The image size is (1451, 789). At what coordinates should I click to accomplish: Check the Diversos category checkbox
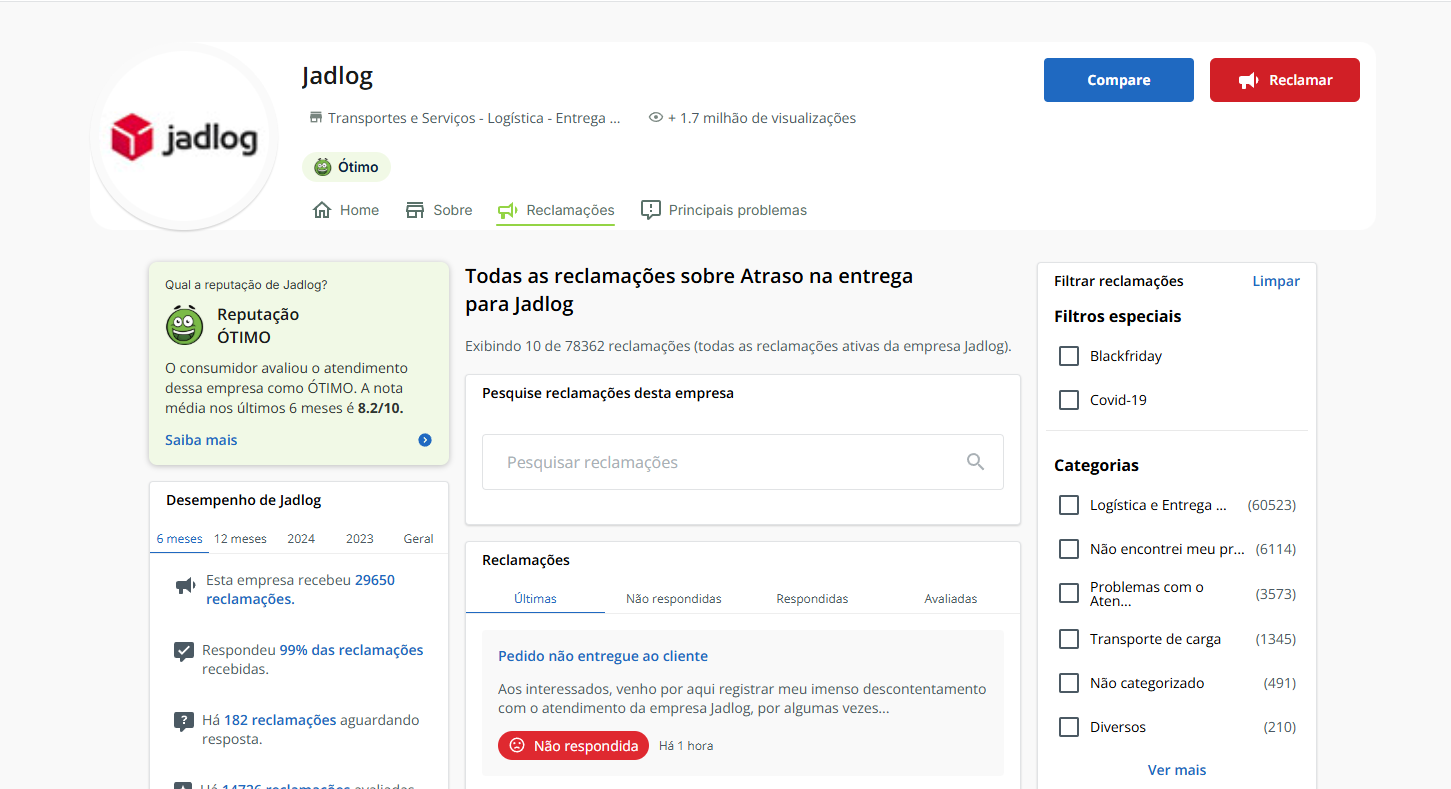coord(1069,727)
